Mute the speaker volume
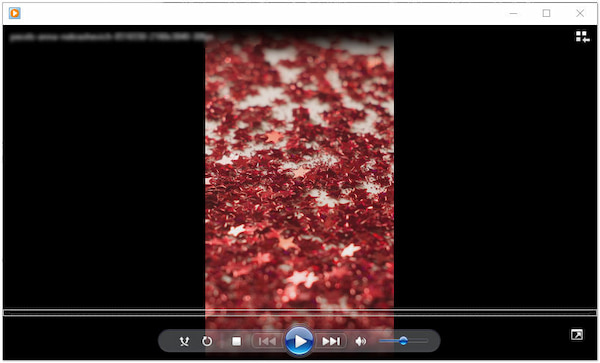 360,341
